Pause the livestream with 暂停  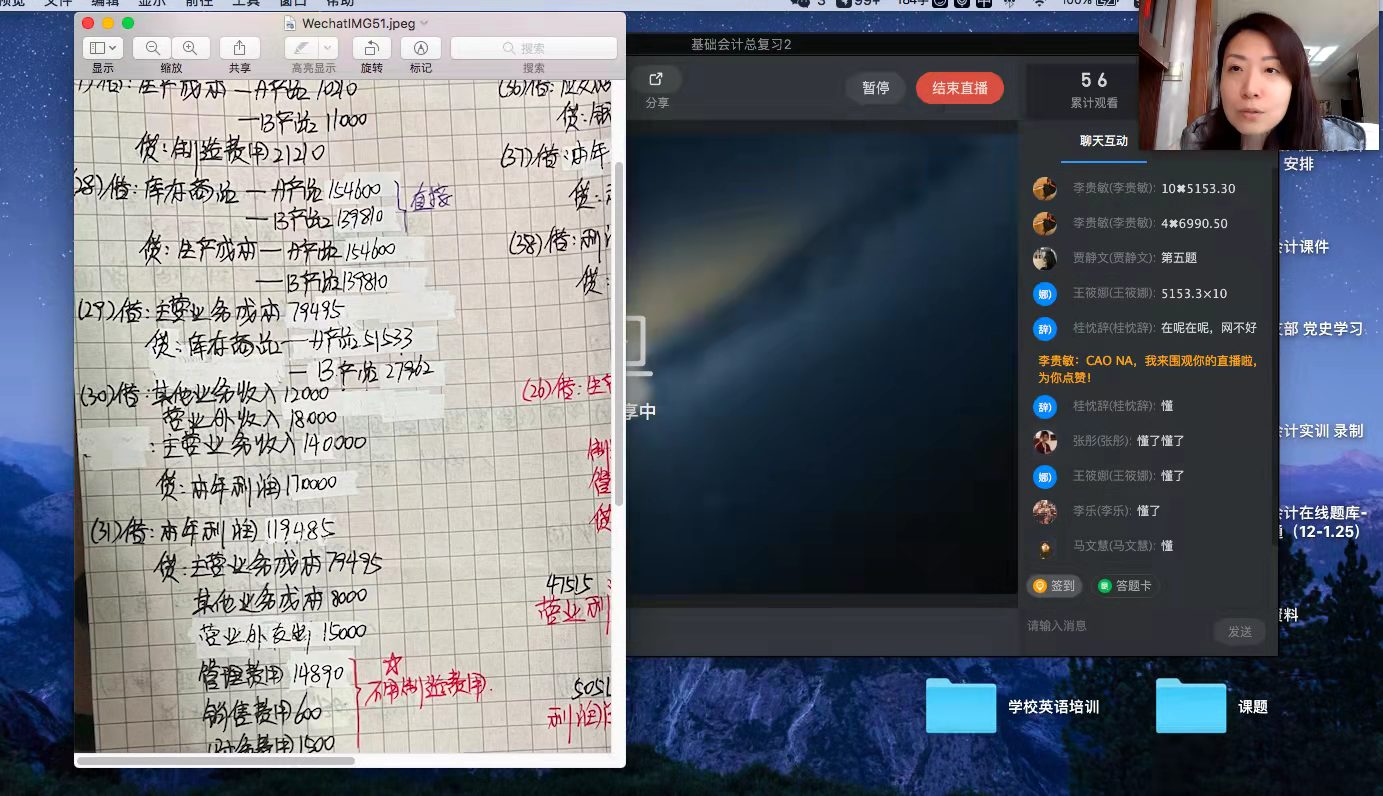click(875, 88)
